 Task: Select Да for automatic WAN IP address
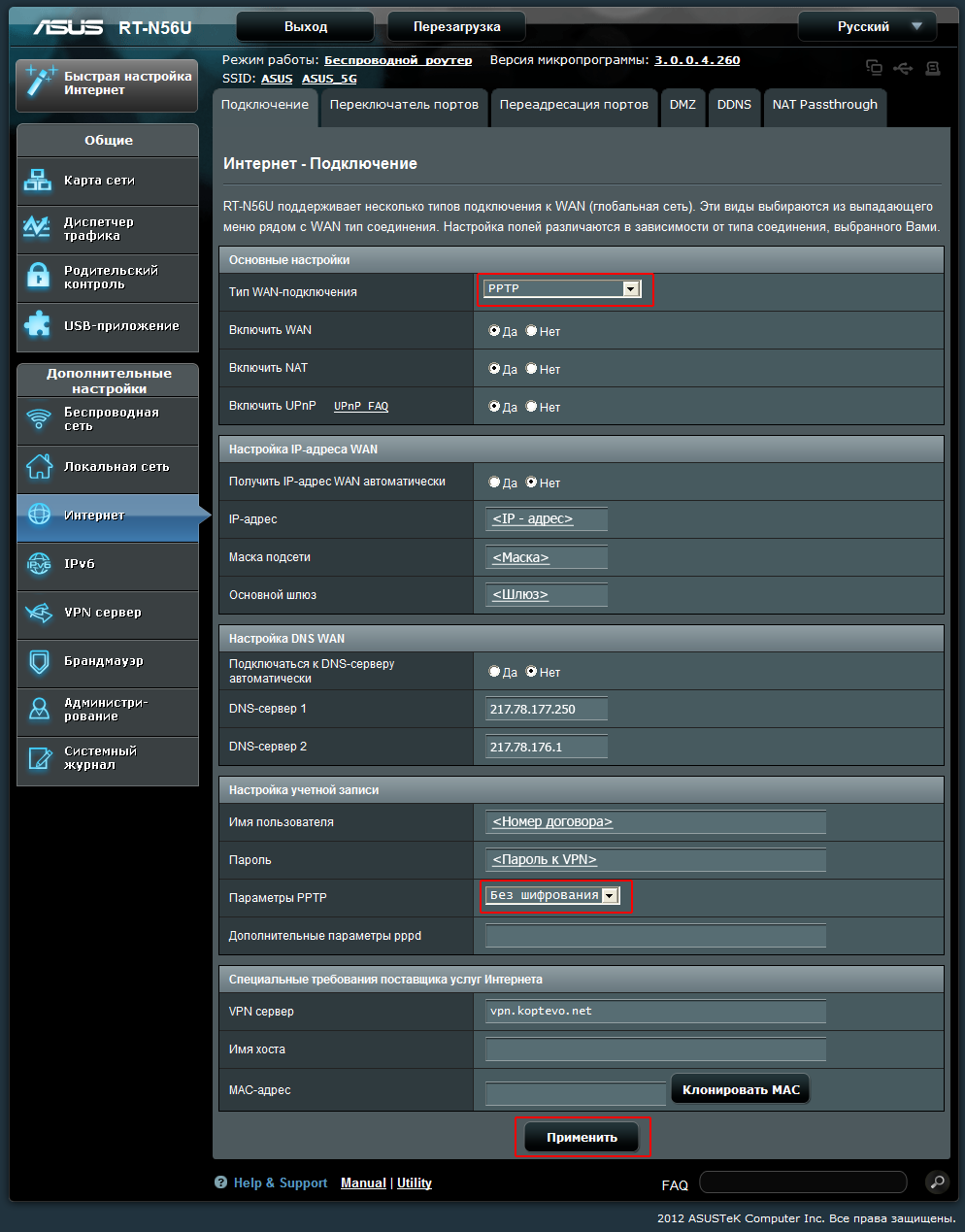pos(494,482)
